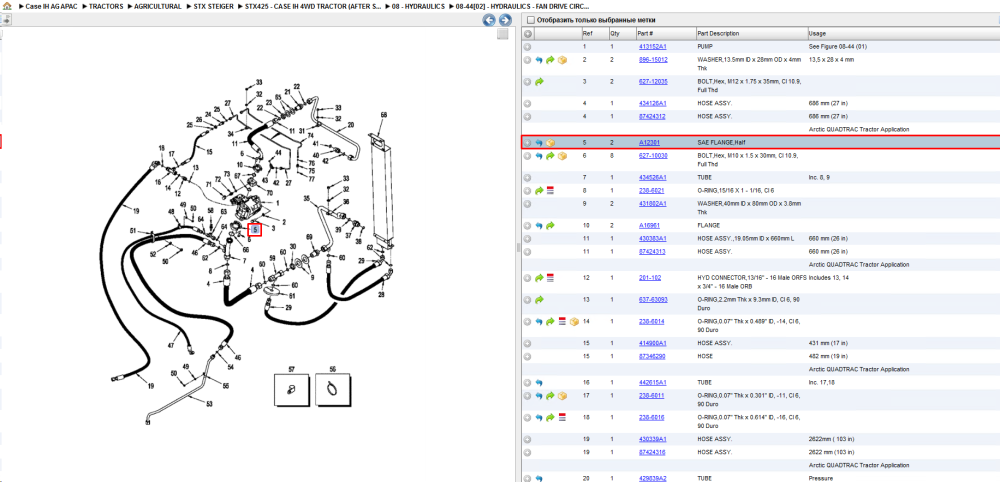Click the green arrow icon for part 627-12035
This screenshot has height=482, width=1000.
pyautogui.click(x=539, y=82)
